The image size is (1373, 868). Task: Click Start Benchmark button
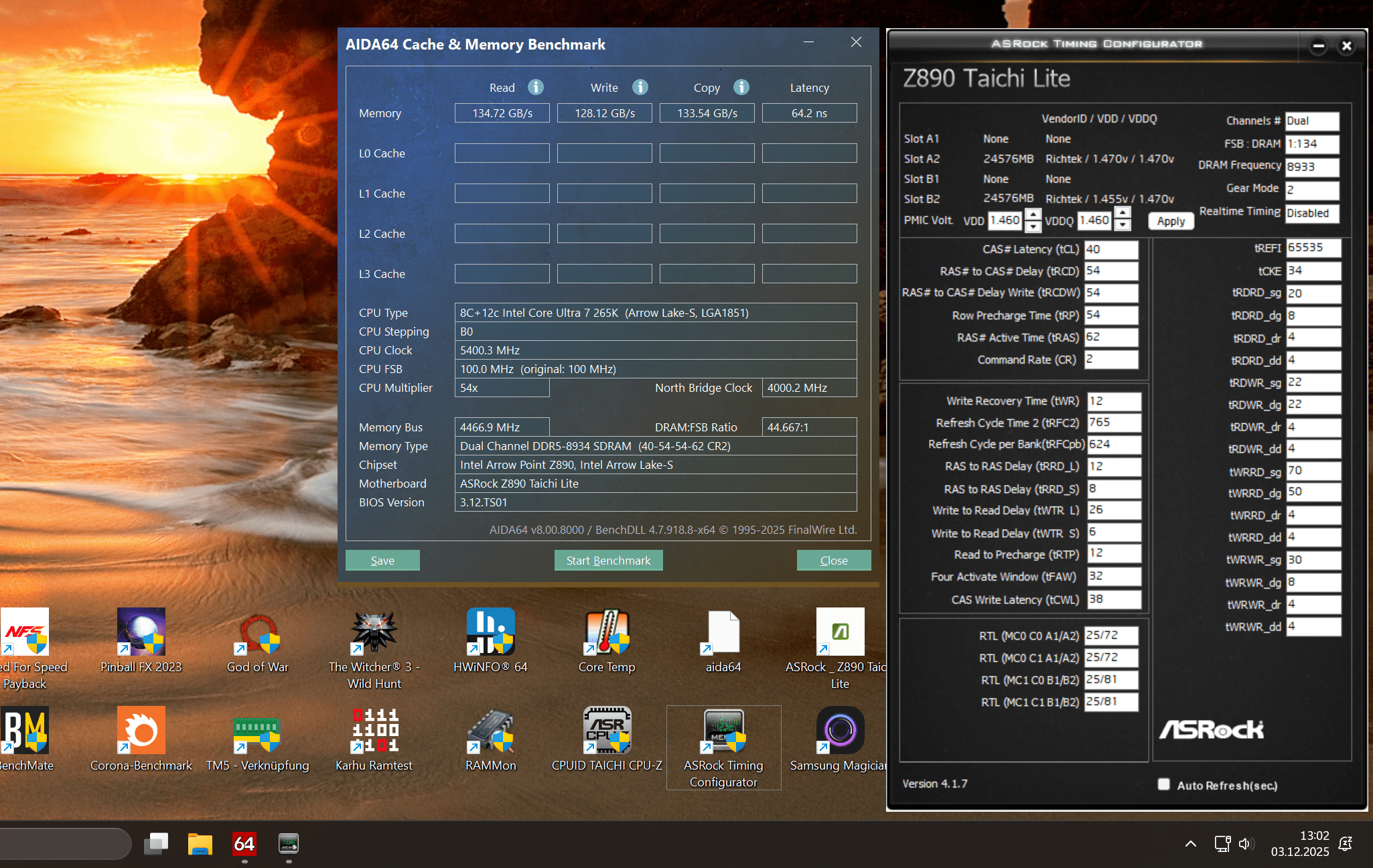pyautogui.click(x=608, y=561)
